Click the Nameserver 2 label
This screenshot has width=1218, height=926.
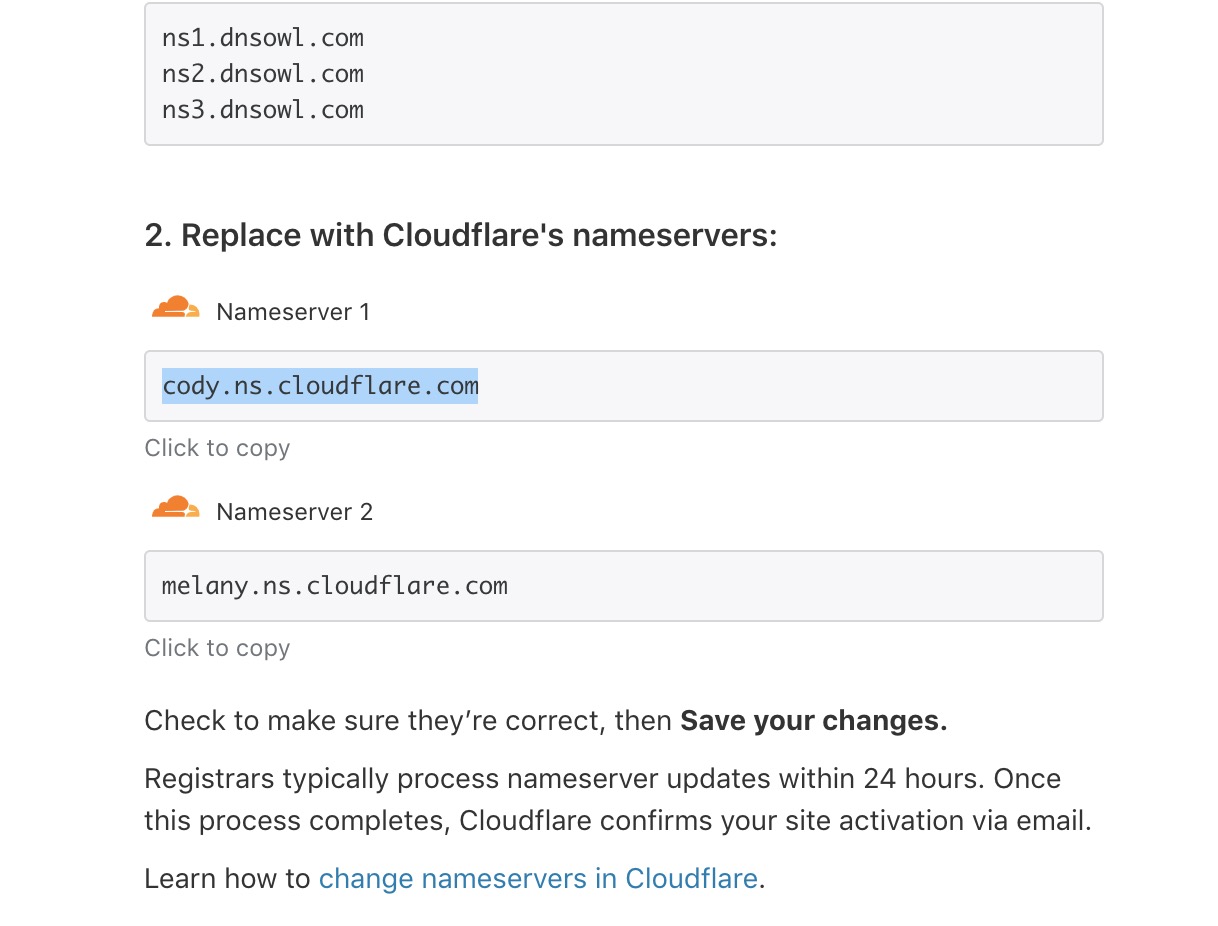[x=294, y=512]
